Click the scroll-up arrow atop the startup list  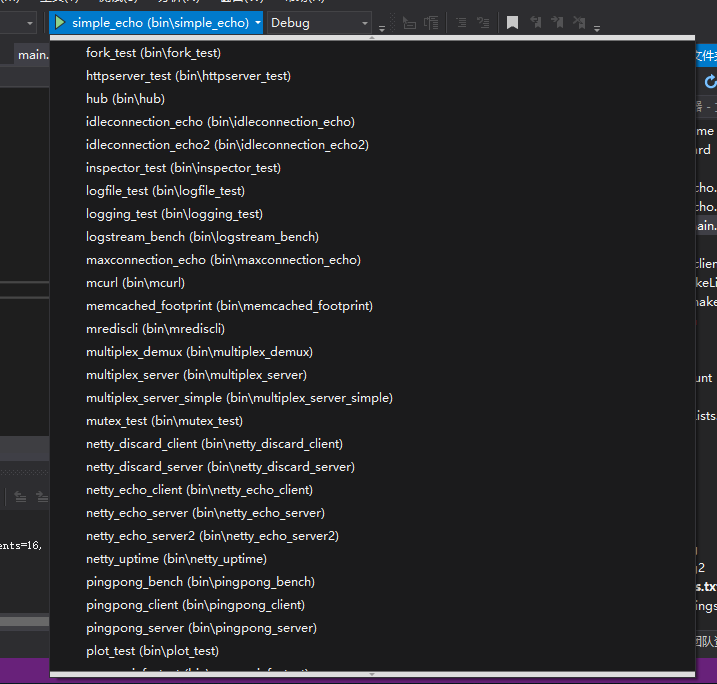[372, 38]
